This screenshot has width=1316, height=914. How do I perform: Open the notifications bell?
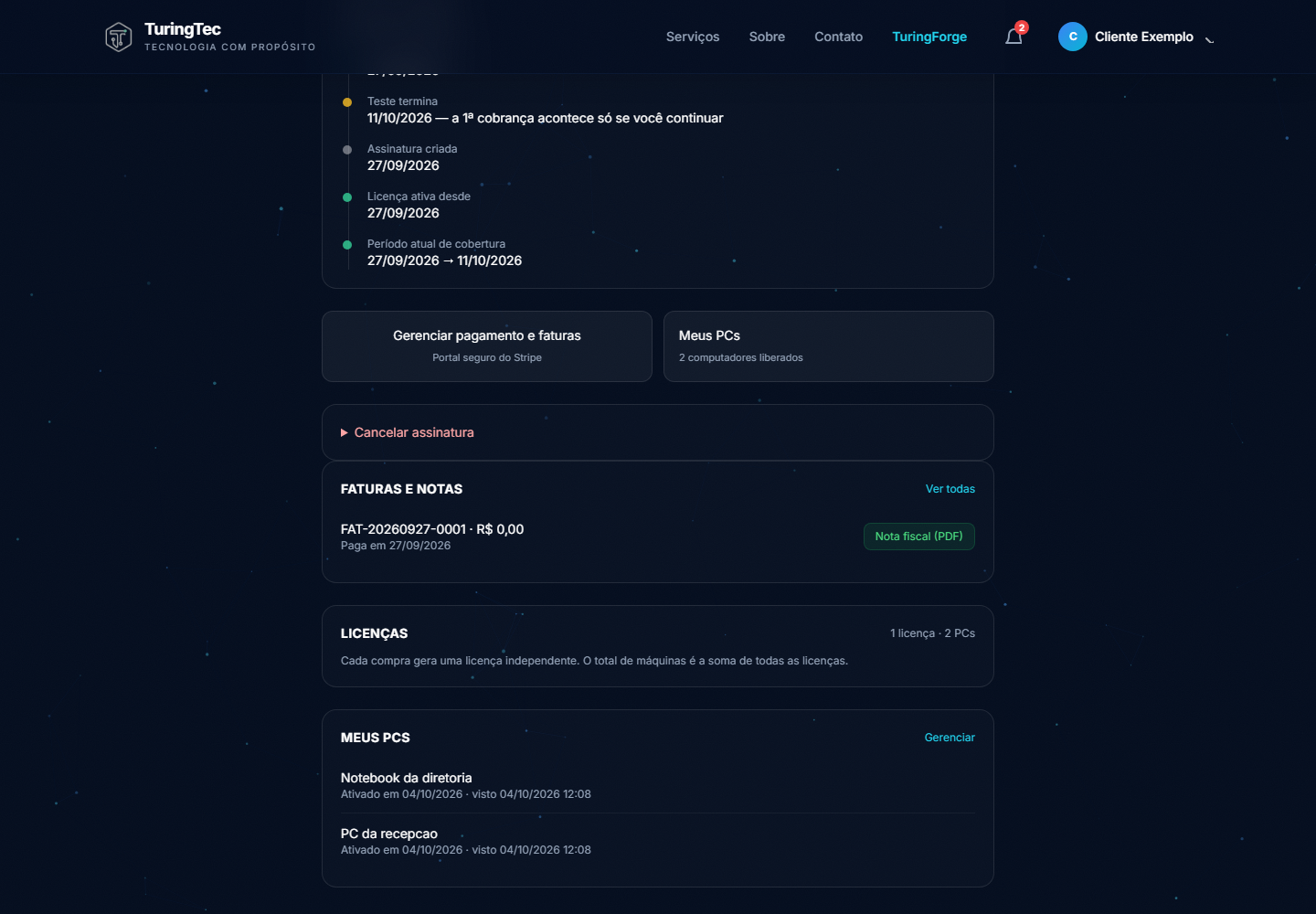[x=1014, y=37]
